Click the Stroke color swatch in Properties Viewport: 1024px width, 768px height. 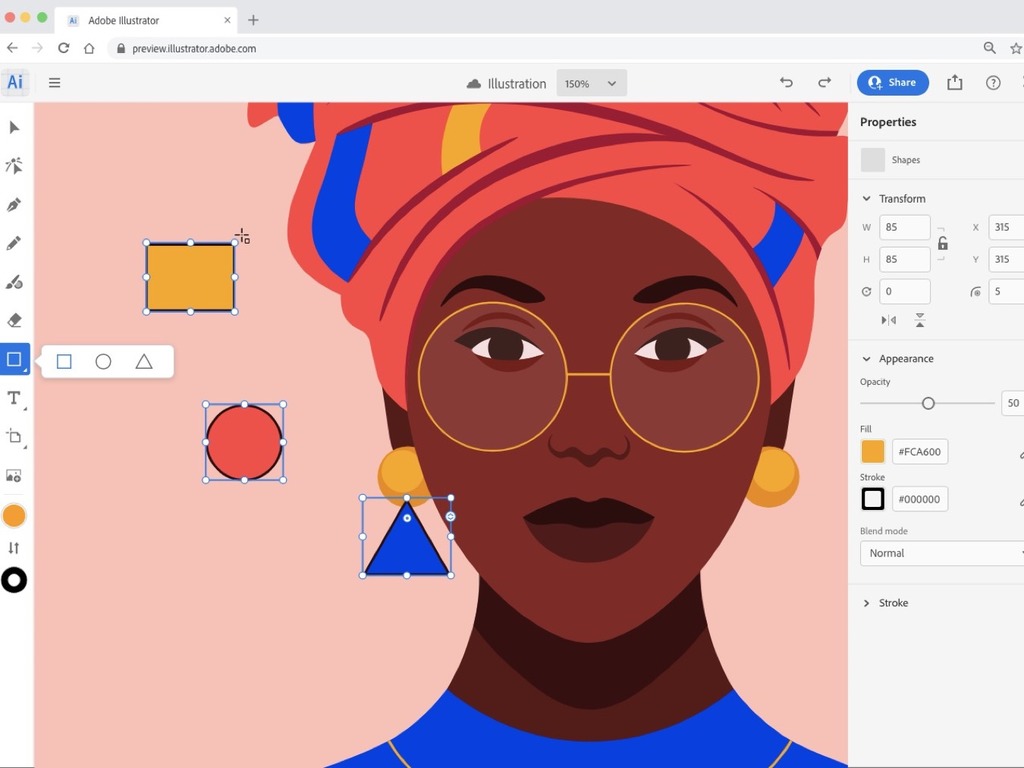coord(872,499)
